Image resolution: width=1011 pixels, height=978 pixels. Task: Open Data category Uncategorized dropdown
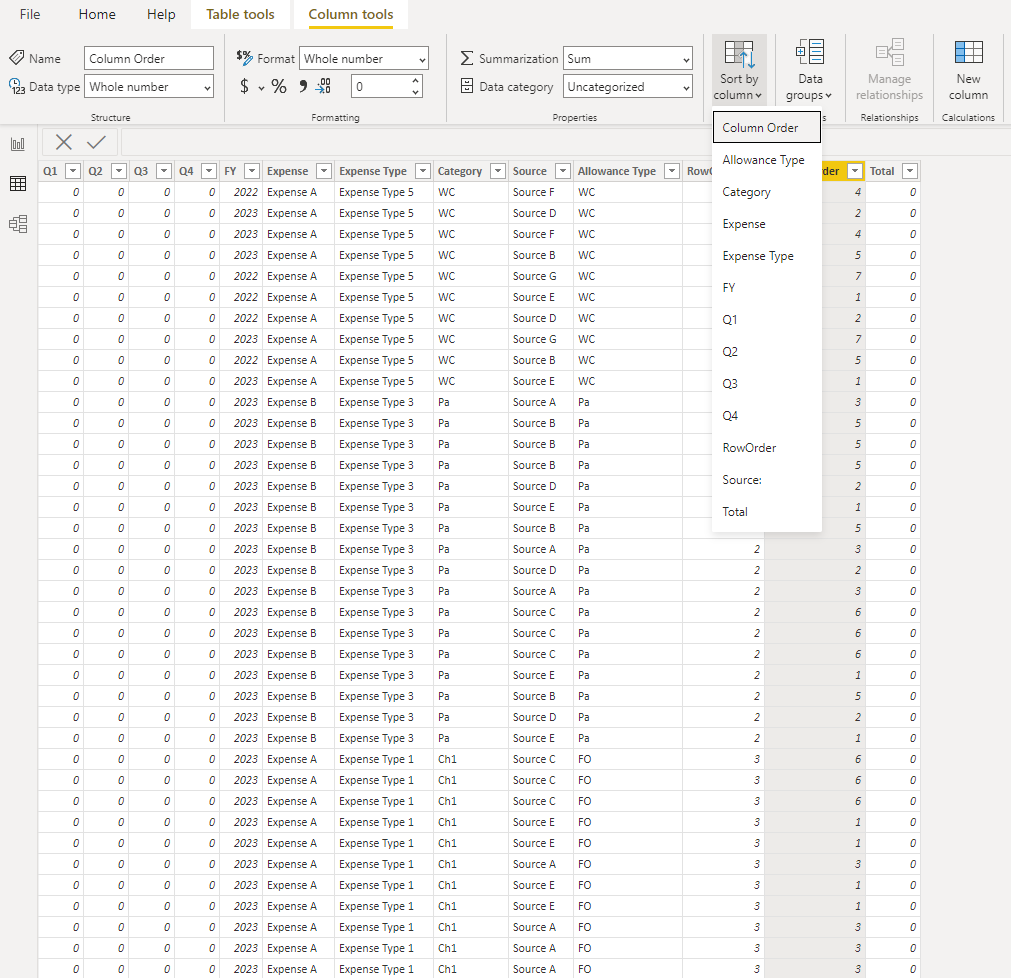(627, 86)
